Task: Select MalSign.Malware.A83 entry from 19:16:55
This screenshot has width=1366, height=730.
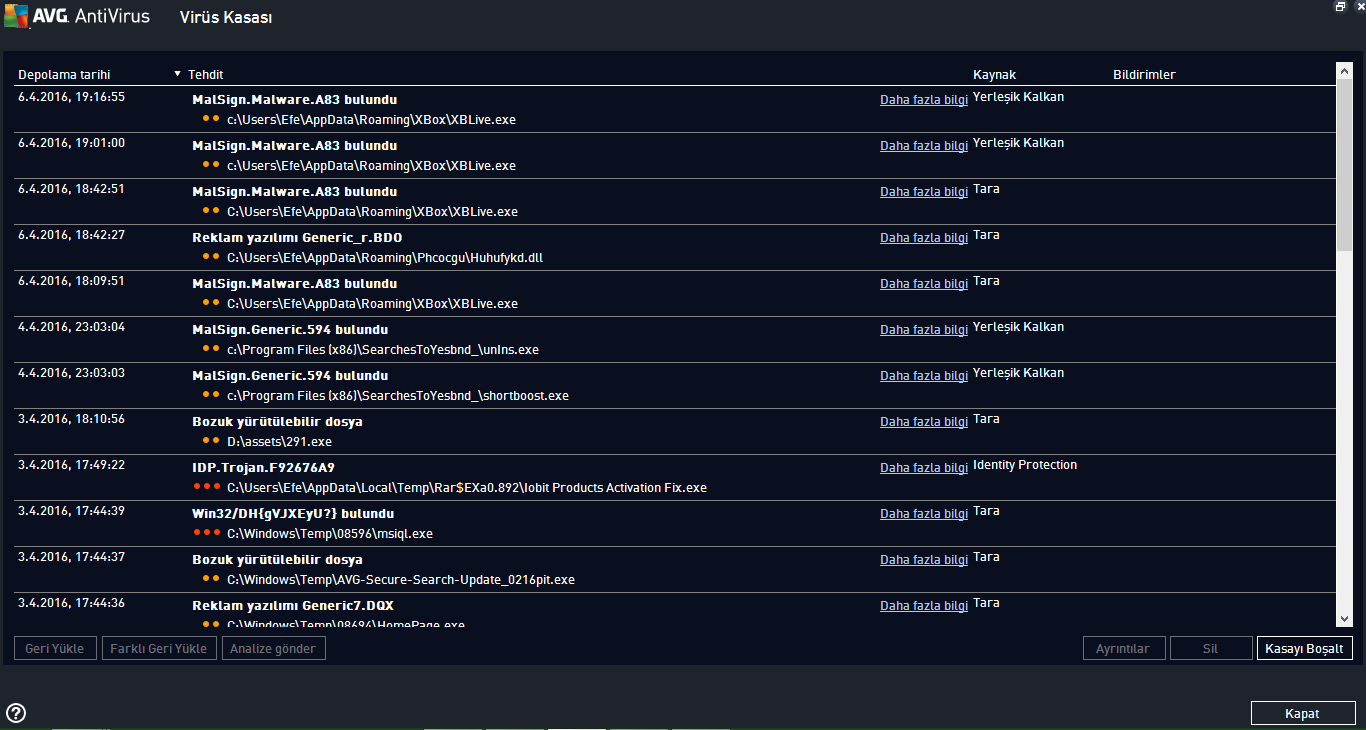Action: (x=675, y=110)
